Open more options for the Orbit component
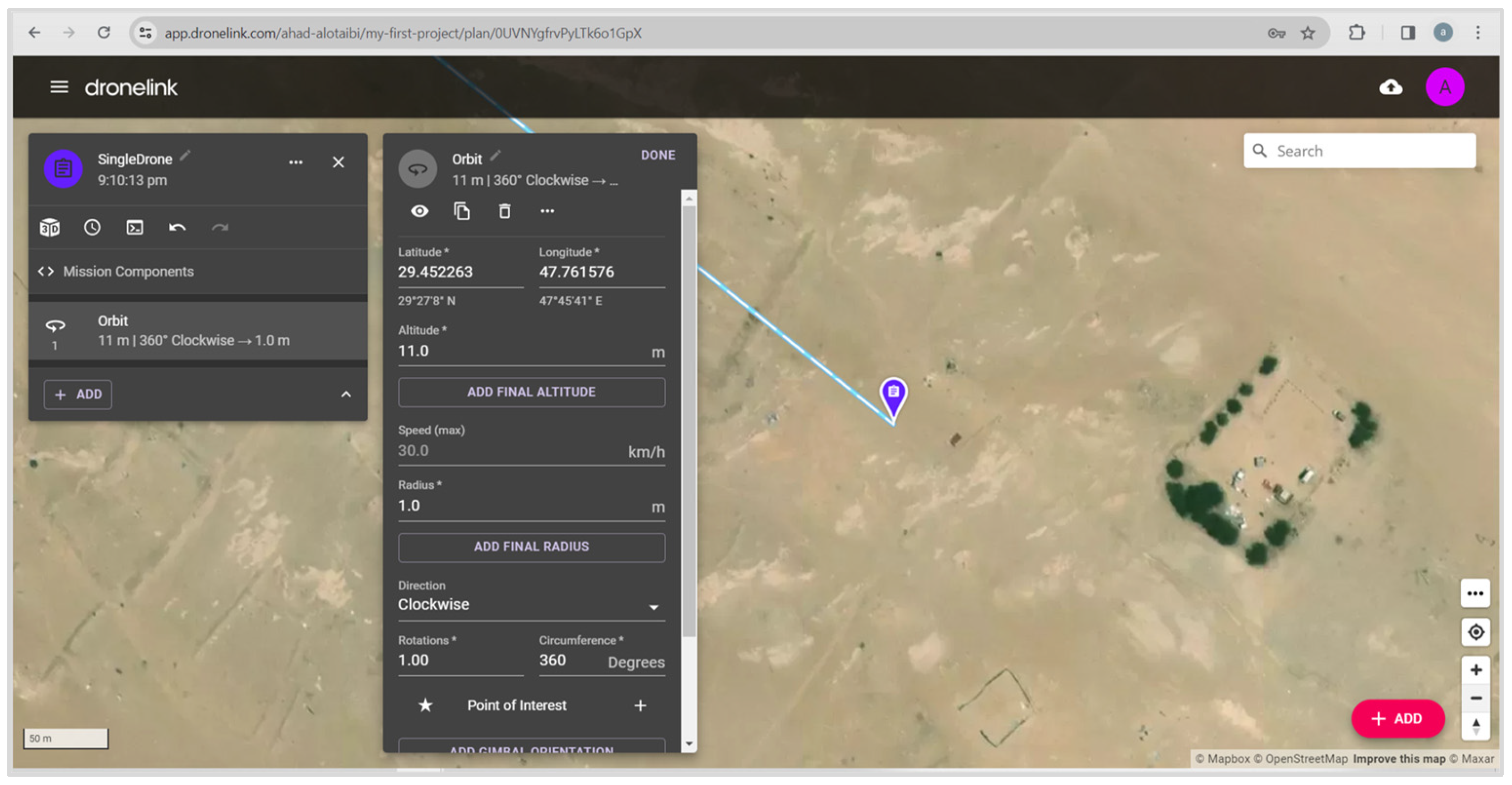 tap(548, 211)
